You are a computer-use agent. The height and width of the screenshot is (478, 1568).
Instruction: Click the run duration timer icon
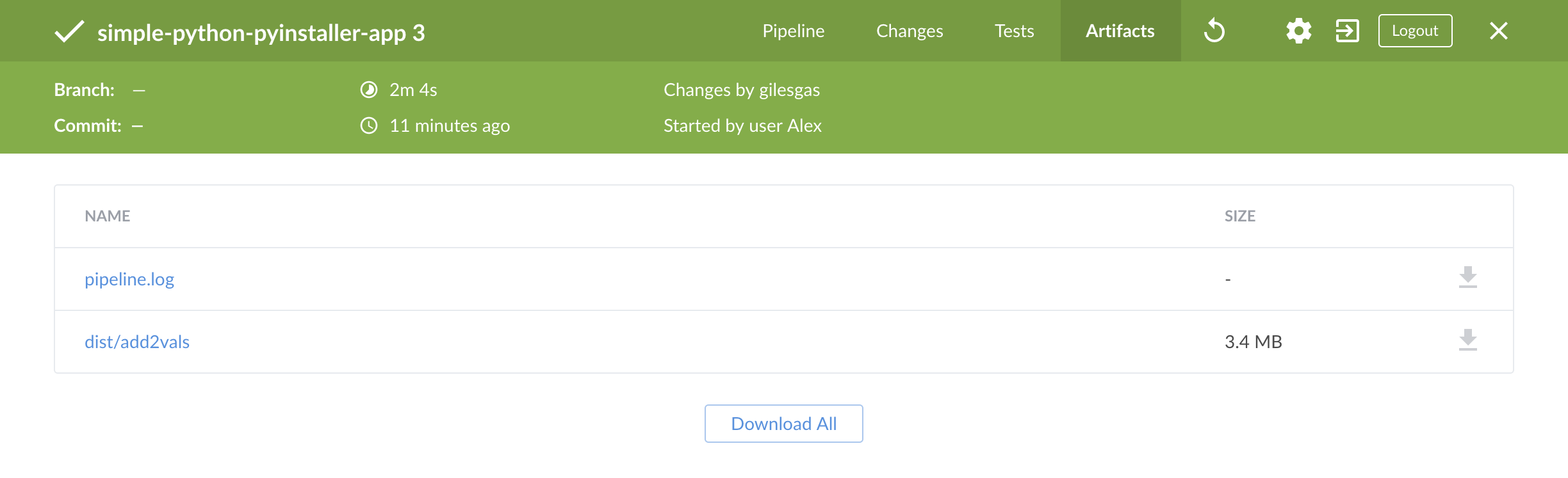coord(369,90)
